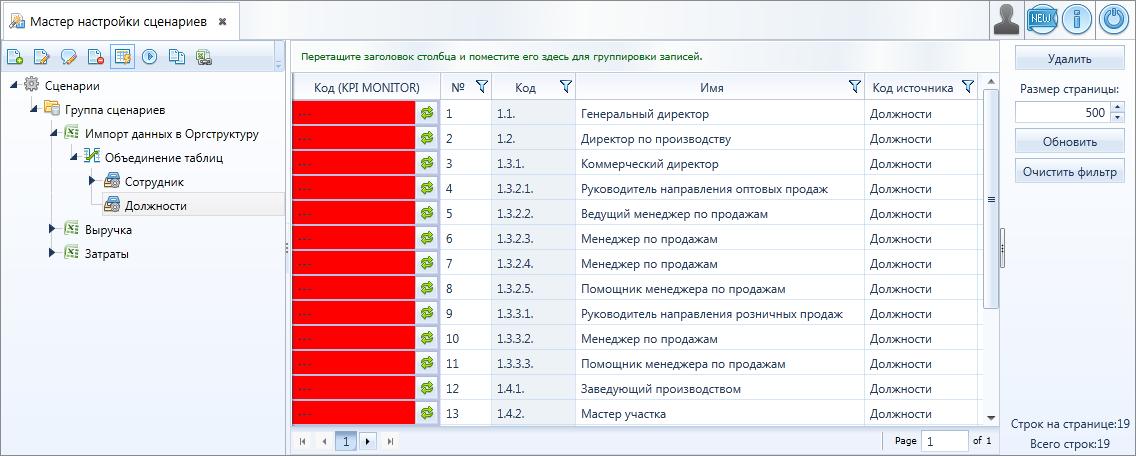Click the delete scenario icon
This screenshot has width=1136, height=456.
(x=94, y=56)
